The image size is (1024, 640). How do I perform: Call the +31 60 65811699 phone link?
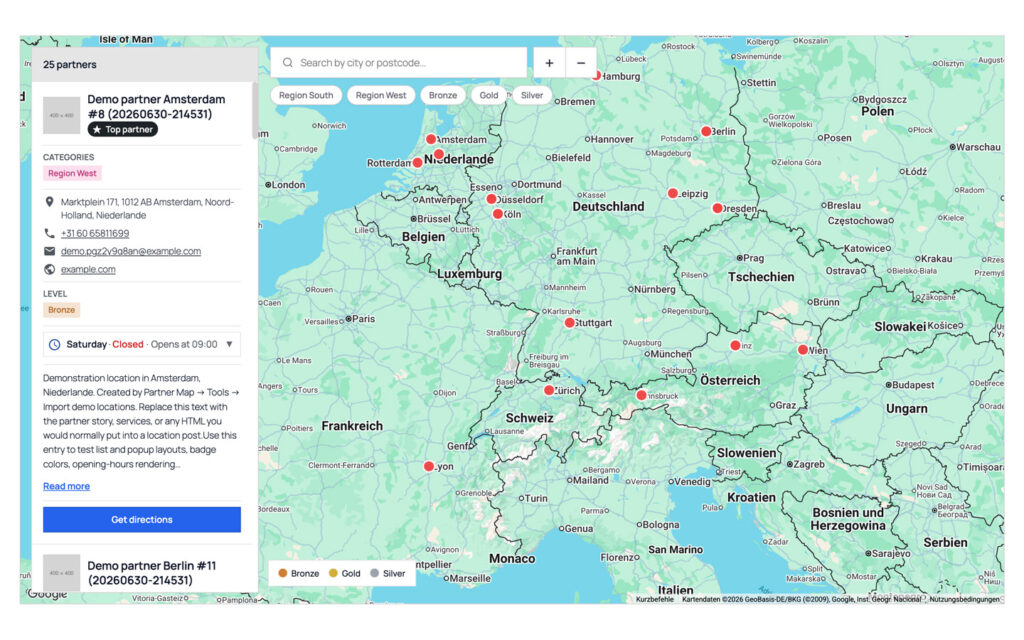(x=95, y=233)
